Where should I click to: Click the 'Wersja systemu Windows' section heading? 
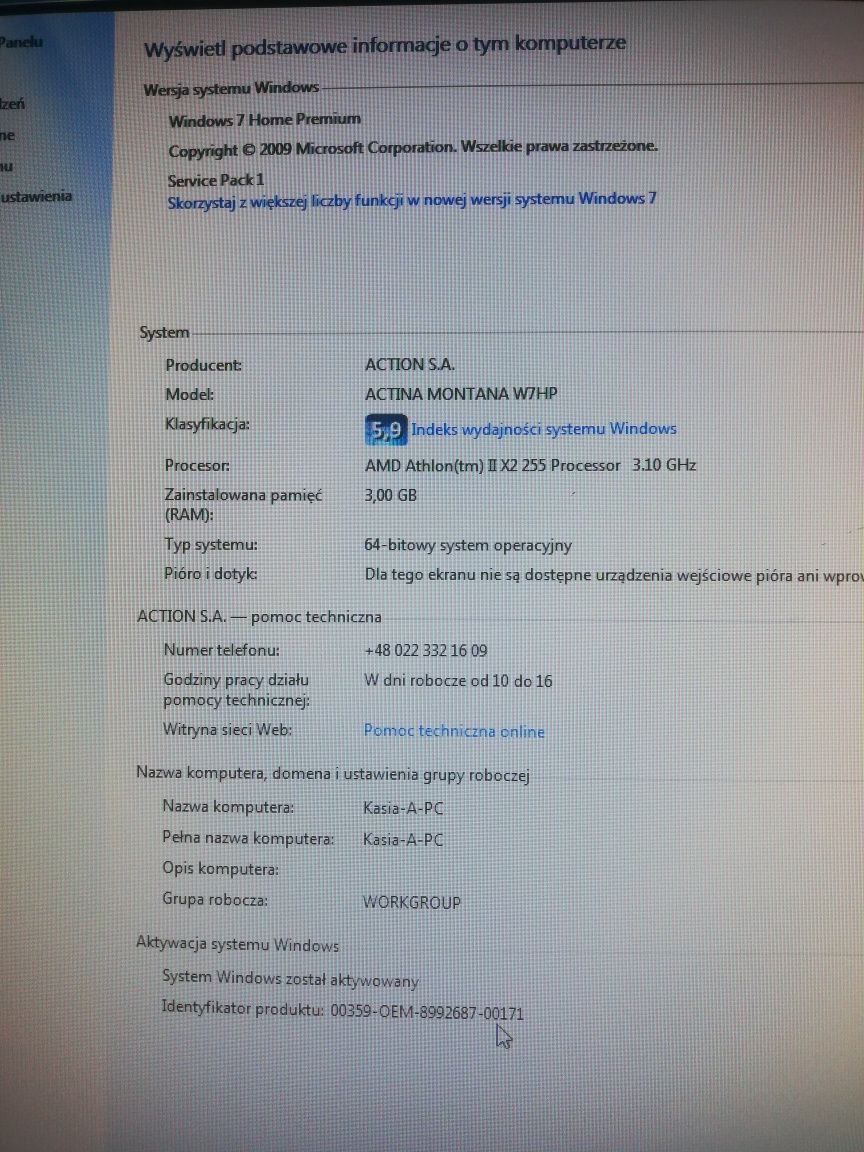pos(231,89)
